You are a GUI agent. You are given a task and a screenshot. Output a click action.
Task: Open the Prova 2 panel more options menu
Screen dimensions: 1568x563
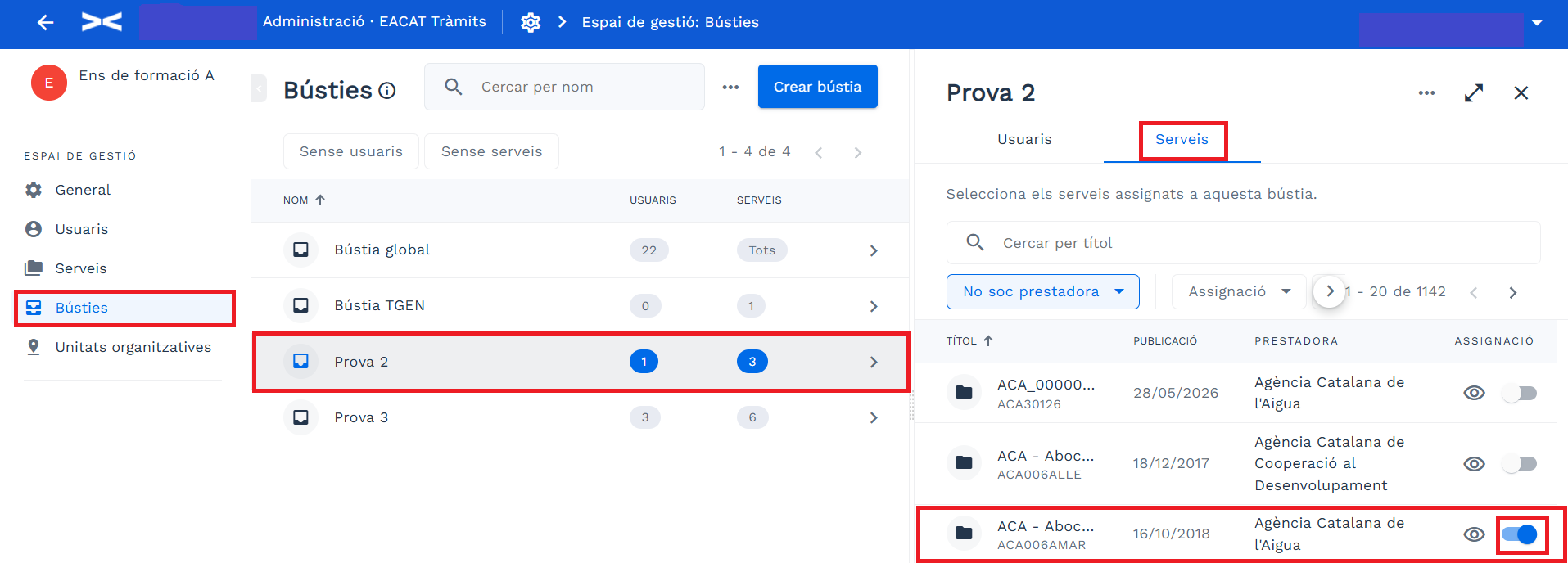[1426, 93]
